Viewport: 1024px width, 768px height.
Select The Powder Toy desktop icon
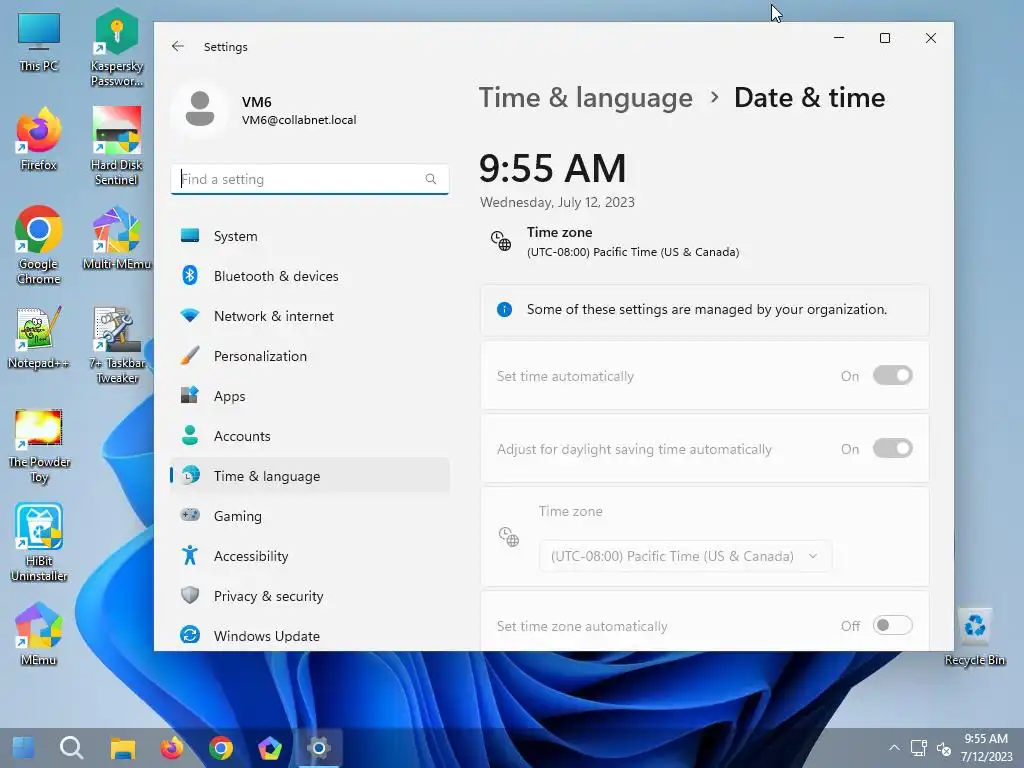coord(39,445)
